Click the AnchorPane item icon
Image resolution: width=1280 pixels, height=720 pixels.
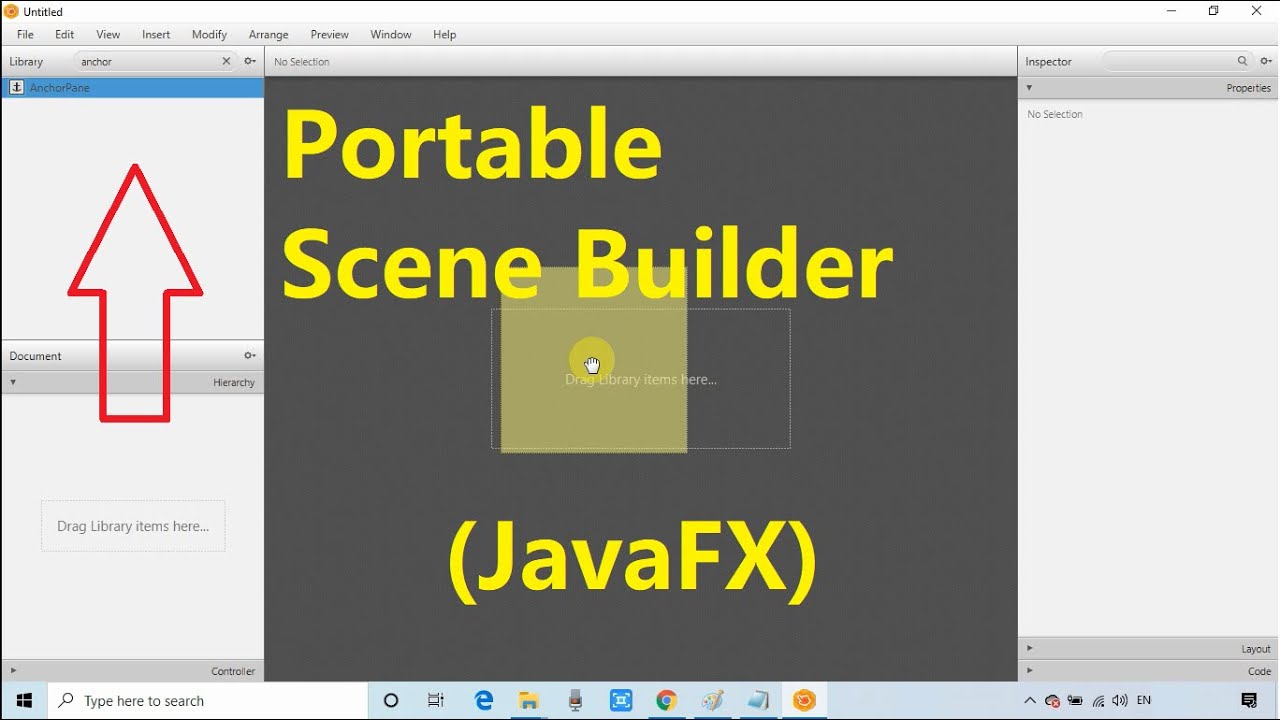coord(16,88)
